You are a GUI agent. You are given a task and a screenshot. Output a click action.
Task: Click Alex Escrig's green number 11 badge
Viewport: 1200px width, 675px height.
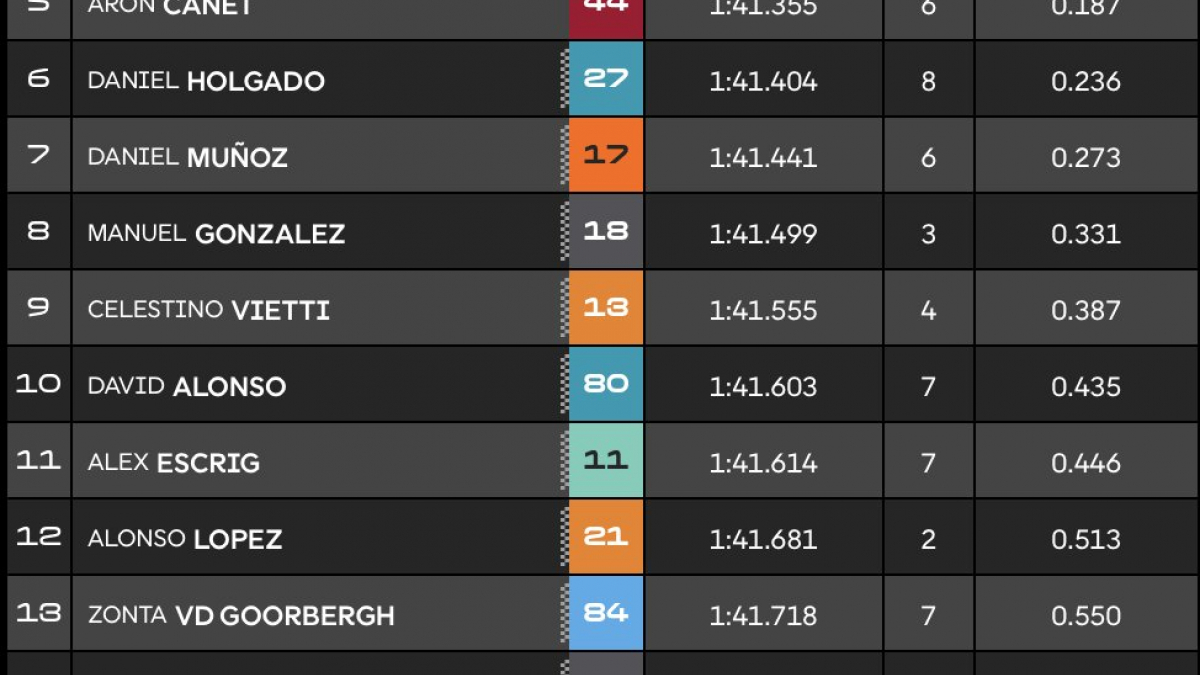pos(606,460)
